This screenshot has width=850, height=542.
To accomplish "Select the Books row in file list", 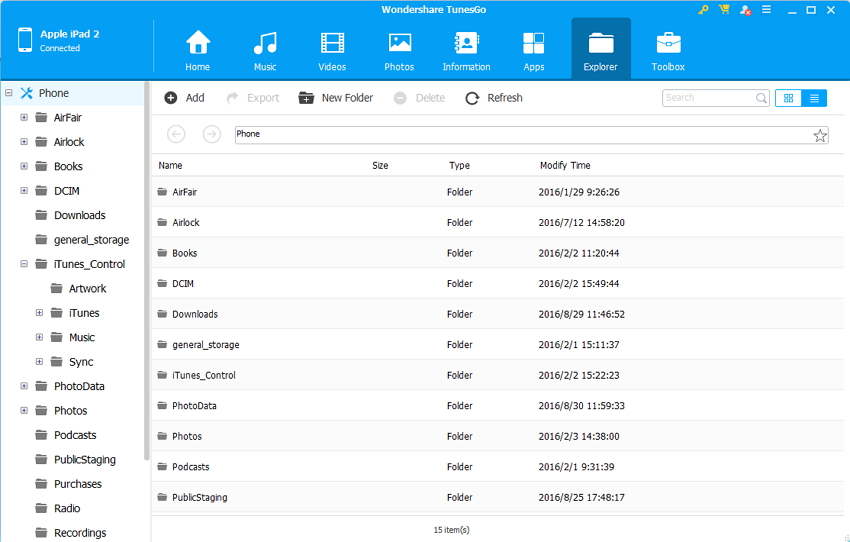I will tap(498, 253).
